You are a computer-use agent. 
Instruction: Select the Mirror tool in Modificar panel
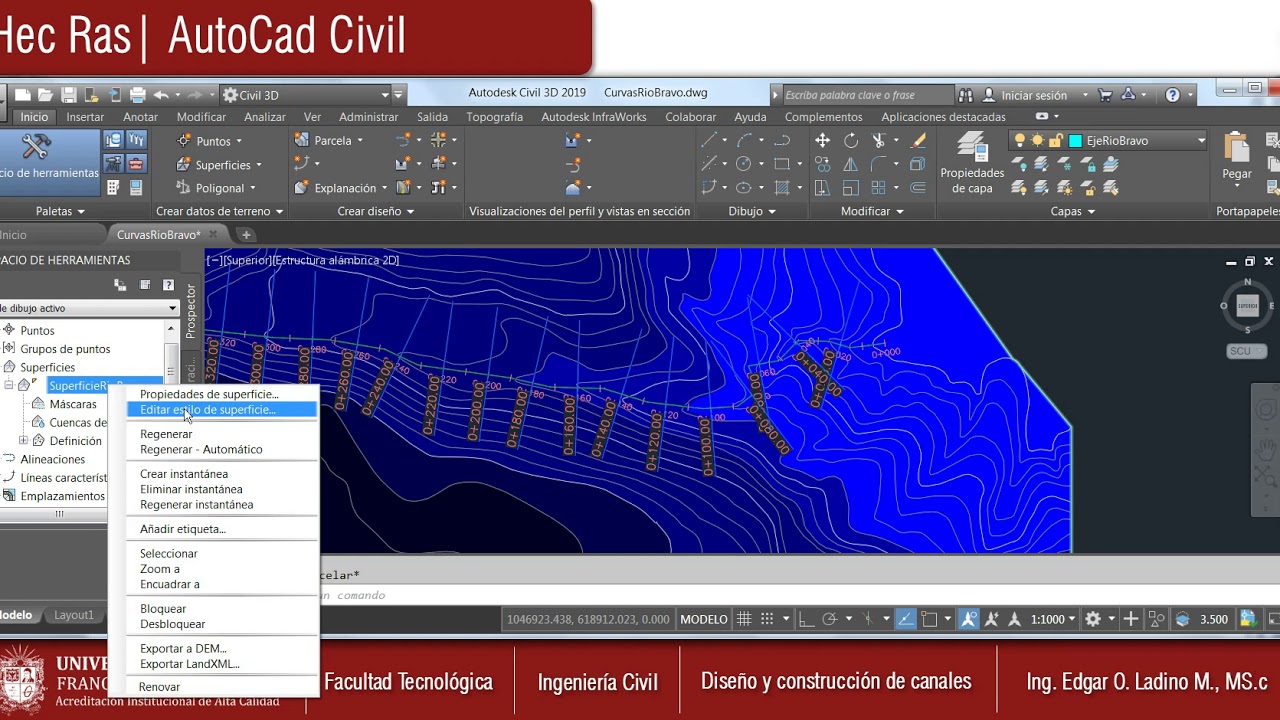[850, 164]
